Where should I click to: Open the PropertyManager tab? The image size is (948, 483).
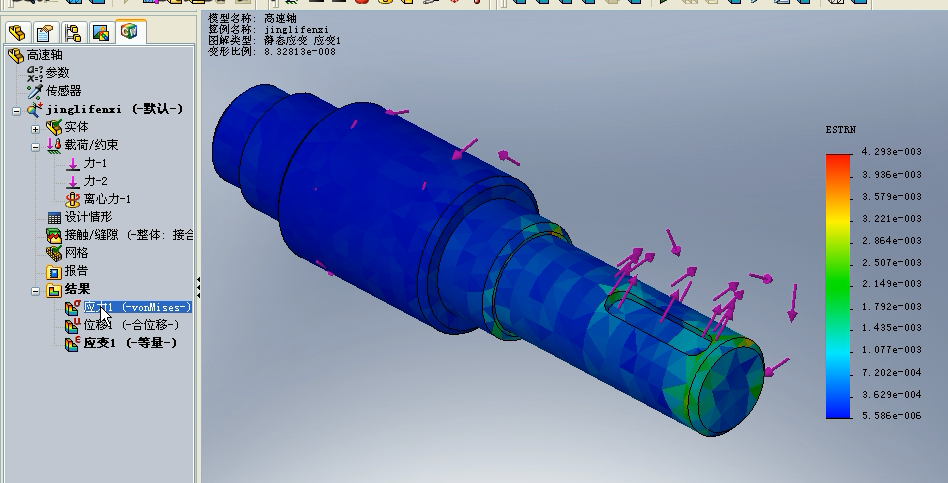point(45,32)
